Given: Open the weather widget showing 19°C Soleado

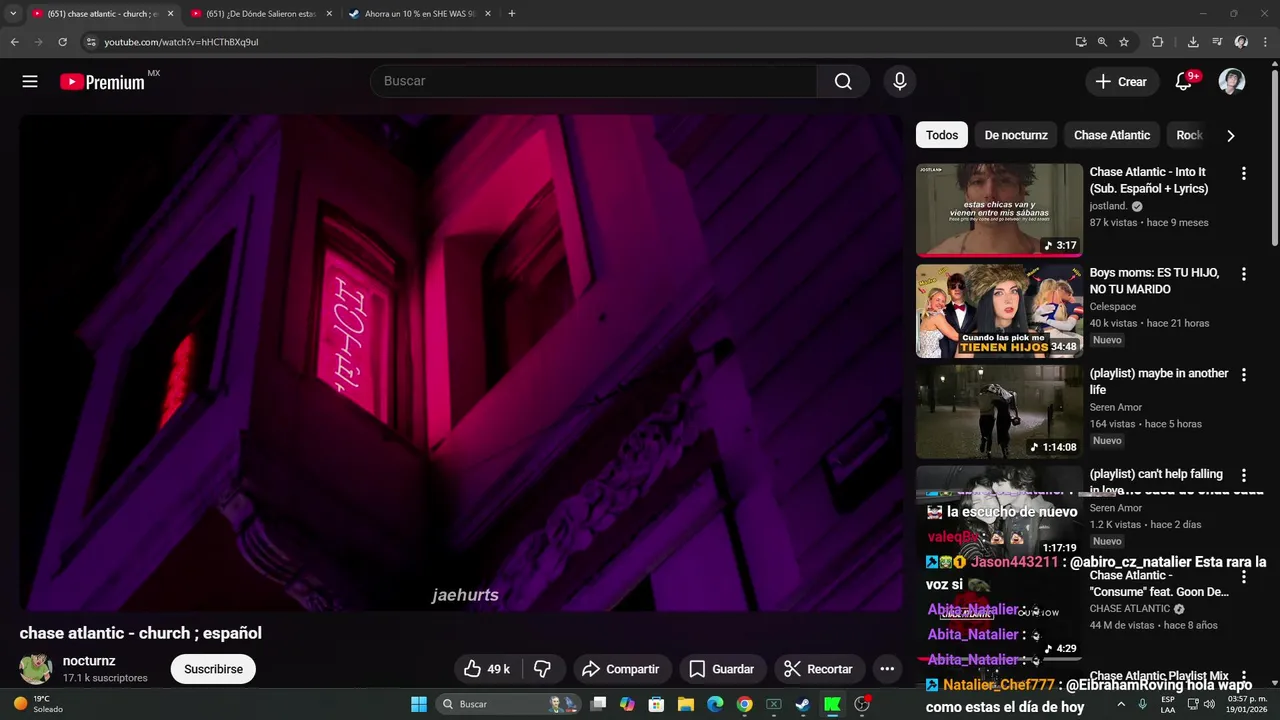Looking at the screenshot, I should 38,704.
